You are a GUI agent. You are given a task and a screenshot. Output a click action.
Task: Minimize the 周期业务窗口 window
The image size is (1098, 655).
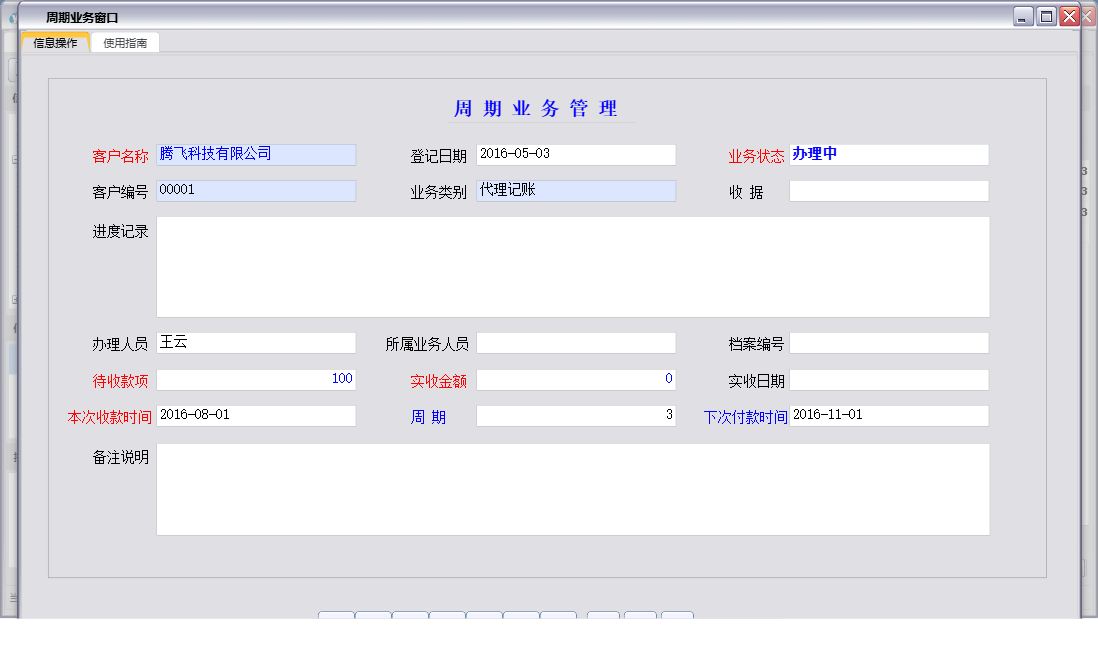pyautogui.click(x=1021, y=16)
